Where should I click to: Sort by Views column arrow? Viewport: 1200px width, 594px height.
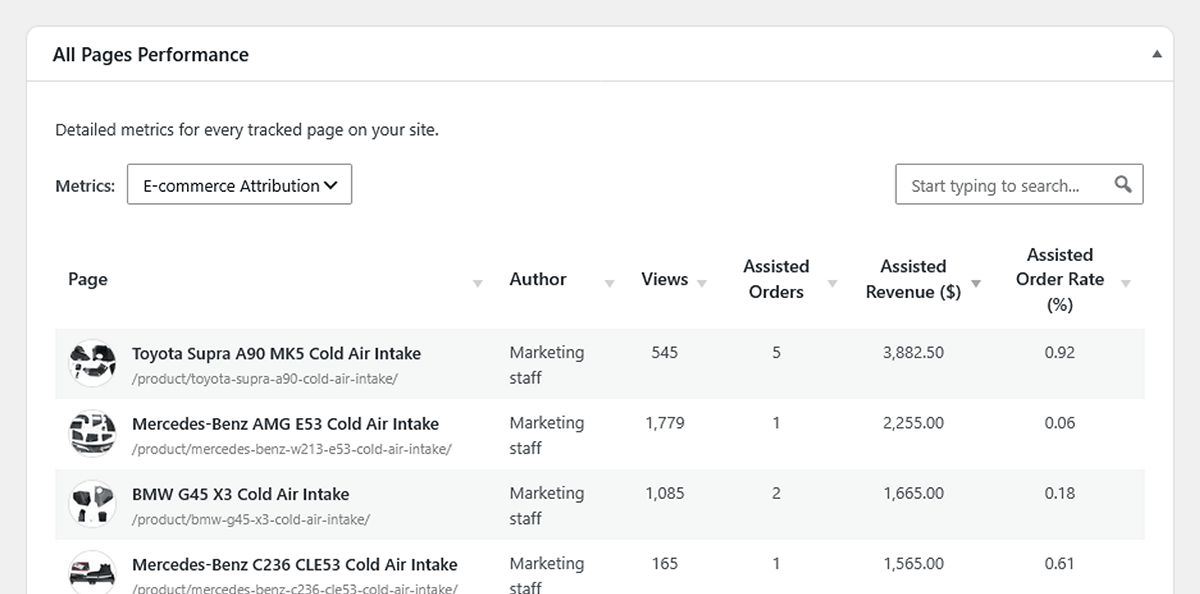tap(701, 284)
